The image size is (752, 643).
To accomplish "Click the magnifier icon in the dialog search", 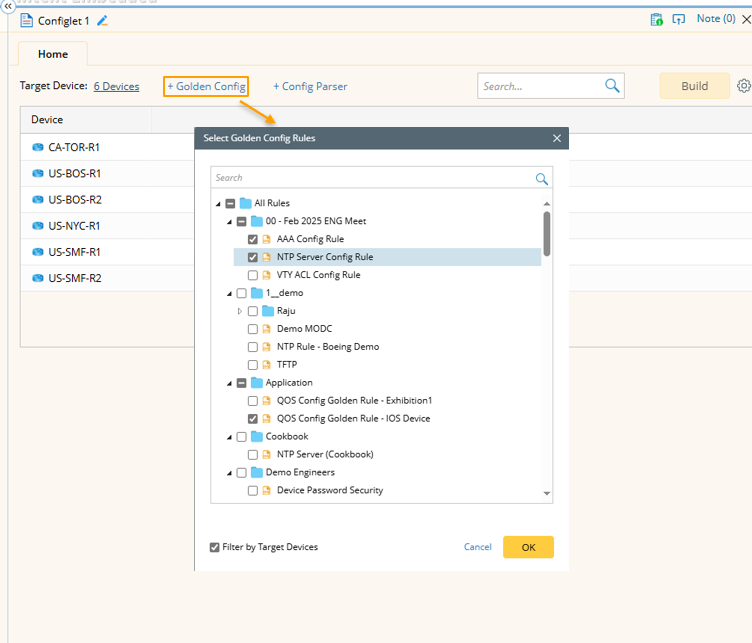I will pos(542,178).
